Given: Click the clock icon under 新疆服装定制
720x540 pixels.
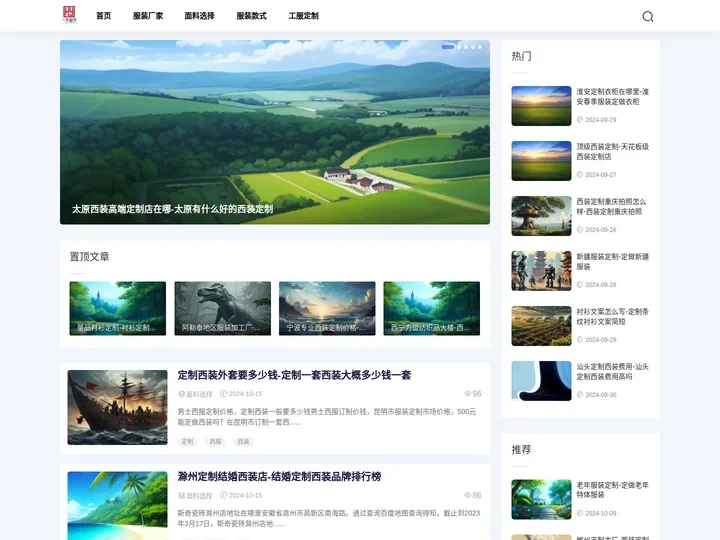Looking at the screenshot, I should point(579,285).
